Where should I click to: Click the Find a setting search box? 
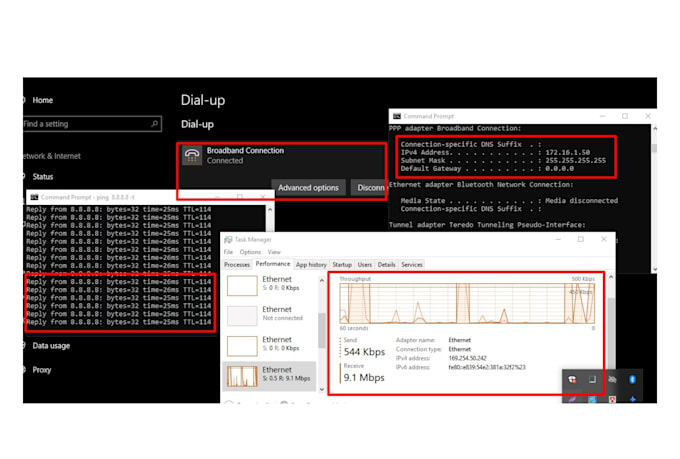pos(92,124)
